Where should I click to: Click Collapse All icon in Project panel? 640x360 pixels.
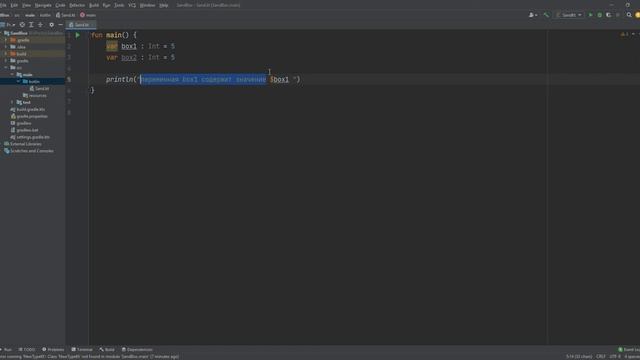click(40, 25)
